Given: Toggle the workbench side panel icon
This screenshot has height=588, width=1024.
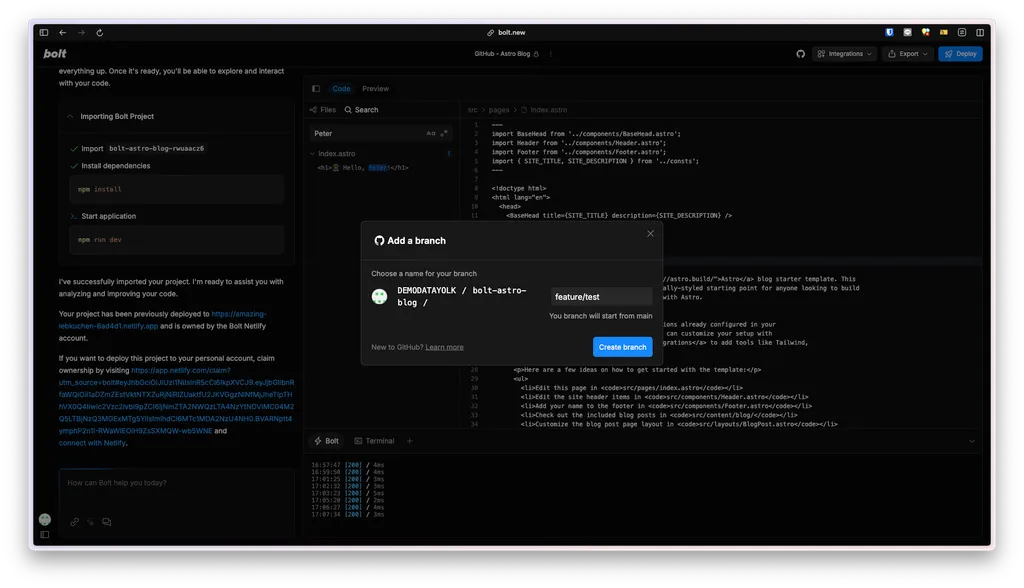Looking at the screenshot, I should tap(316, 89).
